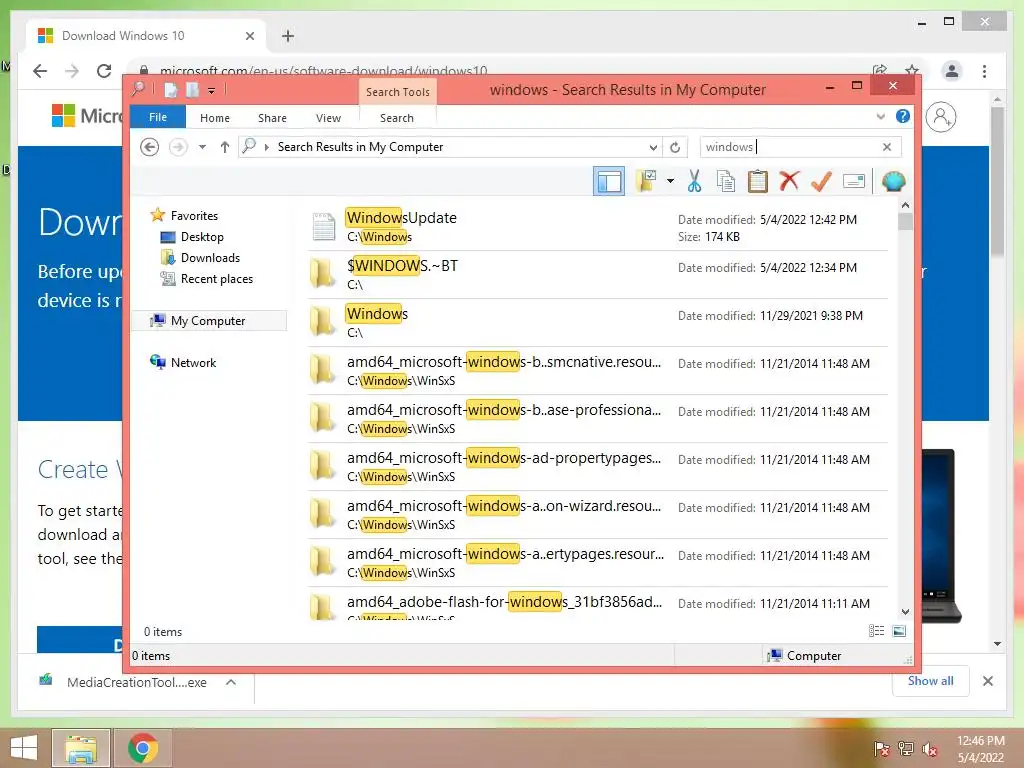Select Recent places in navigation pane
Screen dimensions: 1024x768
click(x=216, y=279)
